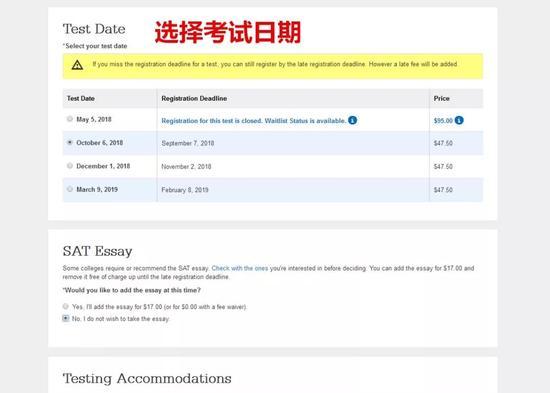Screen dimensions: 550x393
Task: Click the 'October 6, 2018' date label
Action: coord(100,143)
